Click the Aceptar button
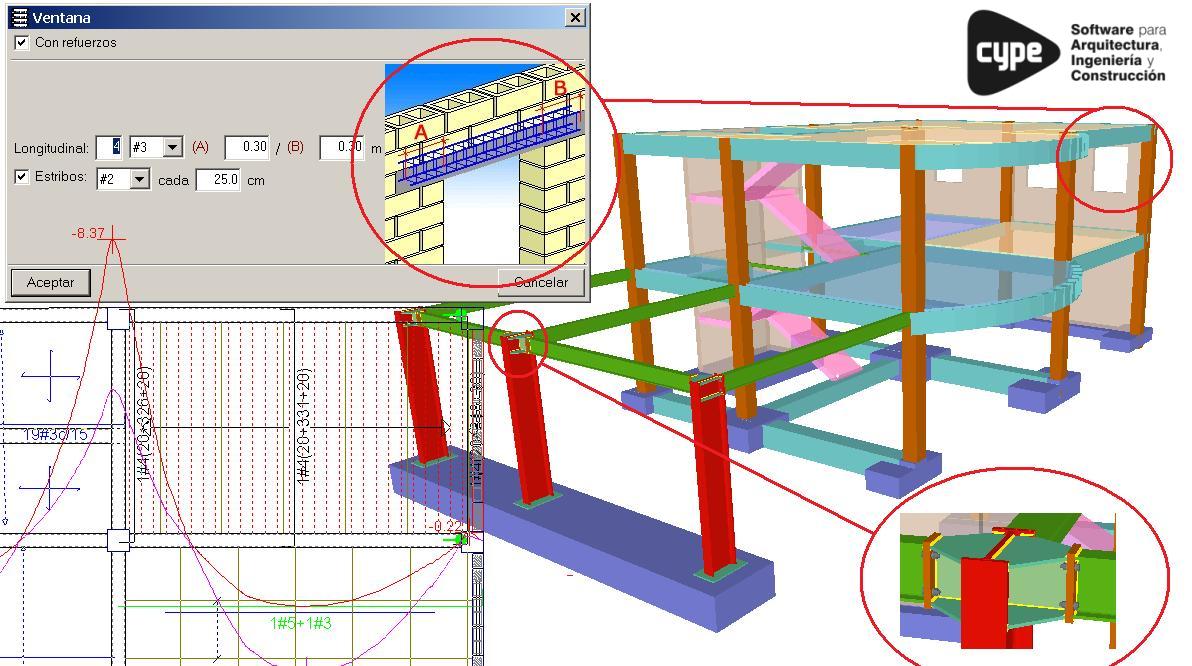 coord(50,282)
